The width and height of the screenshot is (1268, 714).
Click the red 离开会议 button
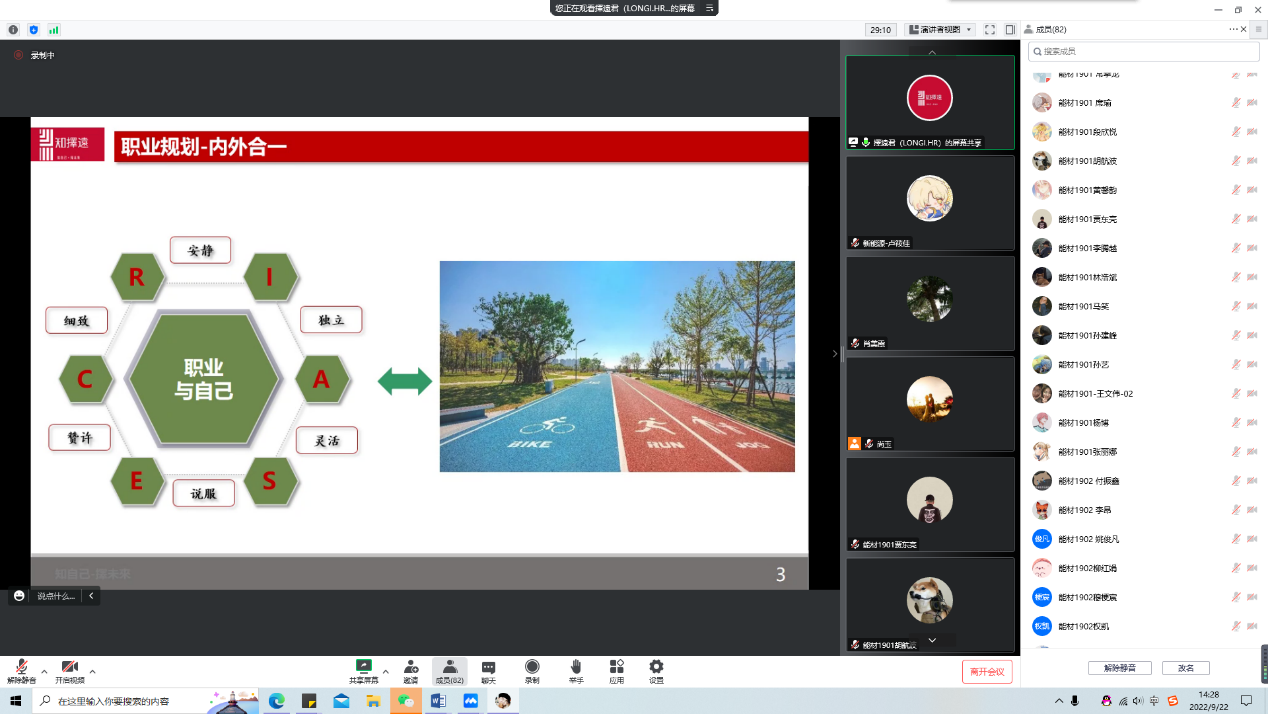tap(987, 671)
